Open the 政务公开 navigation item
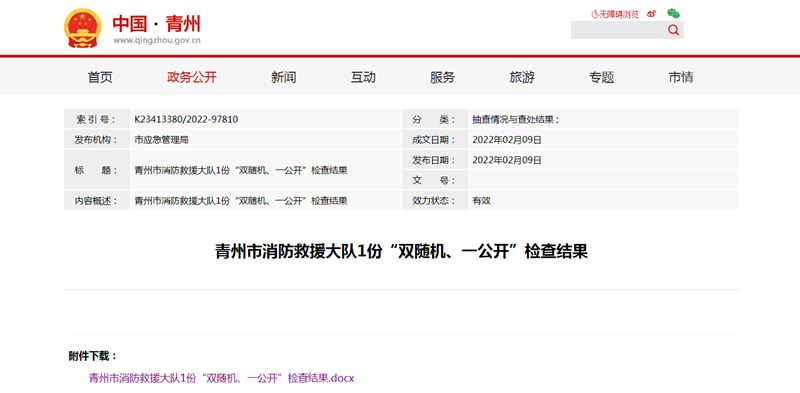The height and width of the screenshot is (393, 800). (192, 78)
